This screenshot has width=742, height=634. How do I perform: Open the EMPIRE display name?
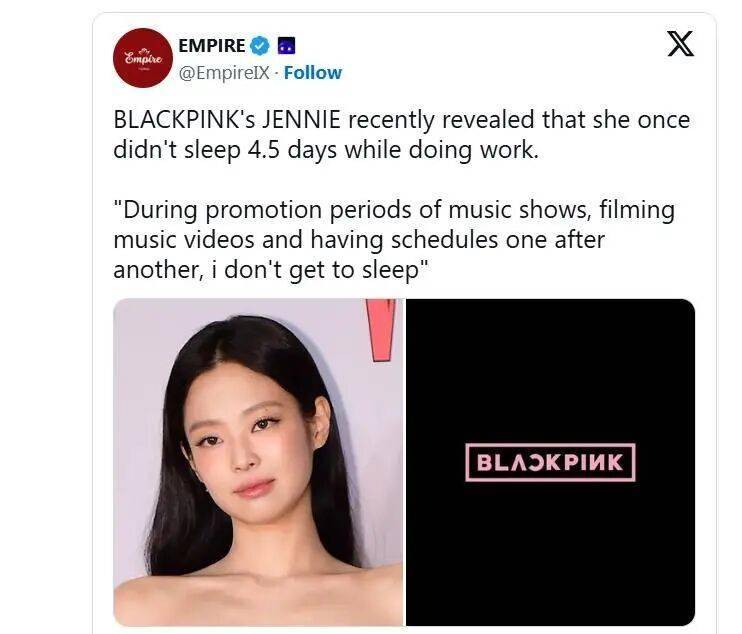pyautogui.click(x=212, y=45)
